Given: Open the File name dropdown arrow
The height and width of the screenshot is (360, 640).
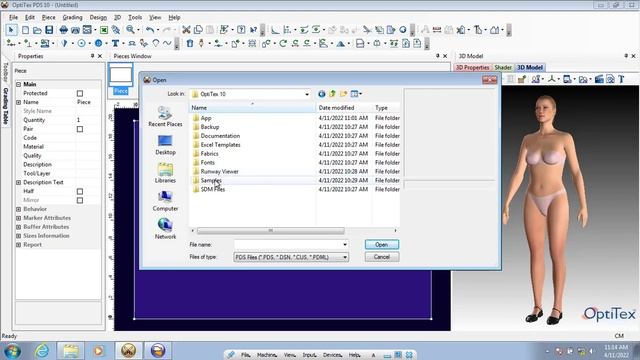Looking at the screenshot, I should point(345,244).
